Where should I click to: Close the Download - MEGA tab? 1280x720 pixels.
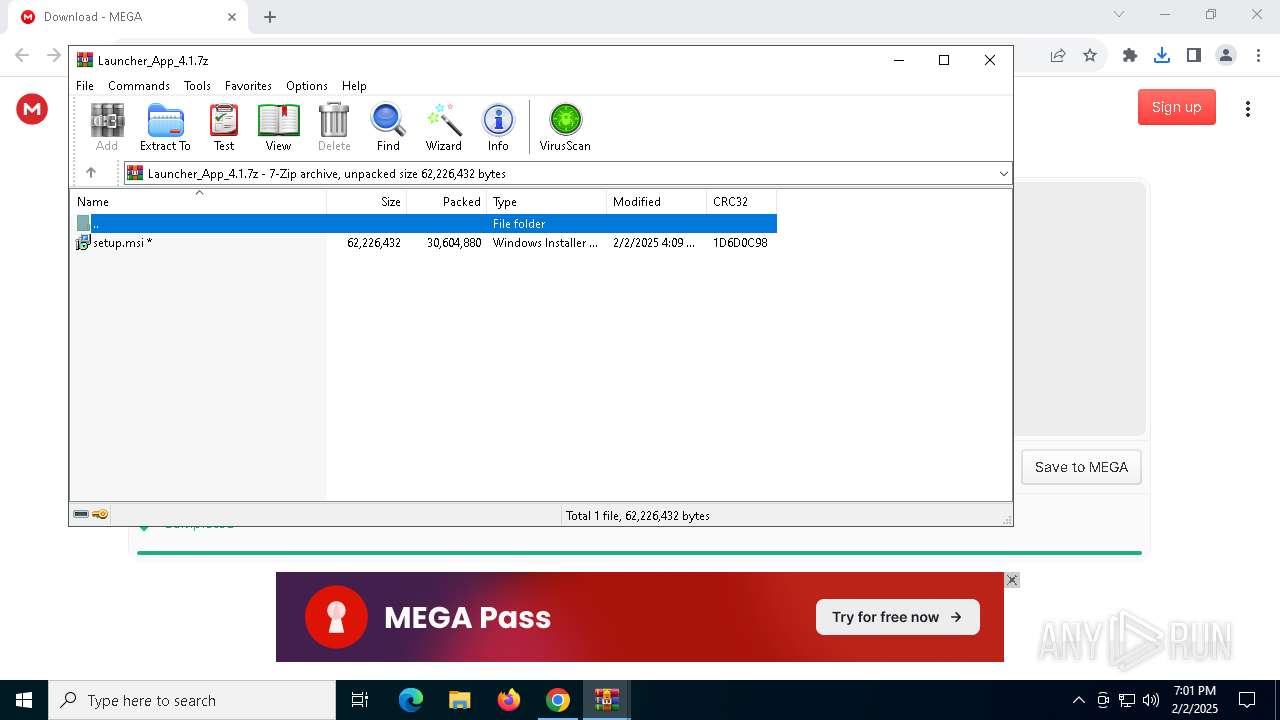[x=231, y=17]
